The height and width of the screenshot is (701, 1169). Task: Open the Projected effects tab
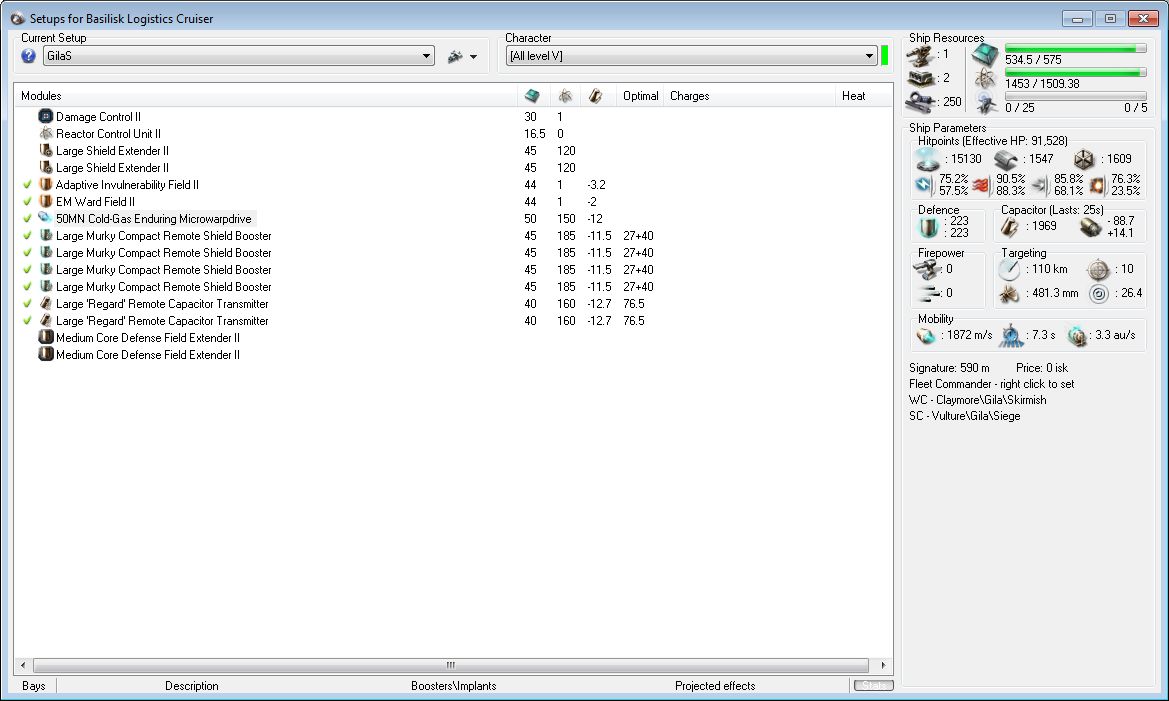coord(715,685)
